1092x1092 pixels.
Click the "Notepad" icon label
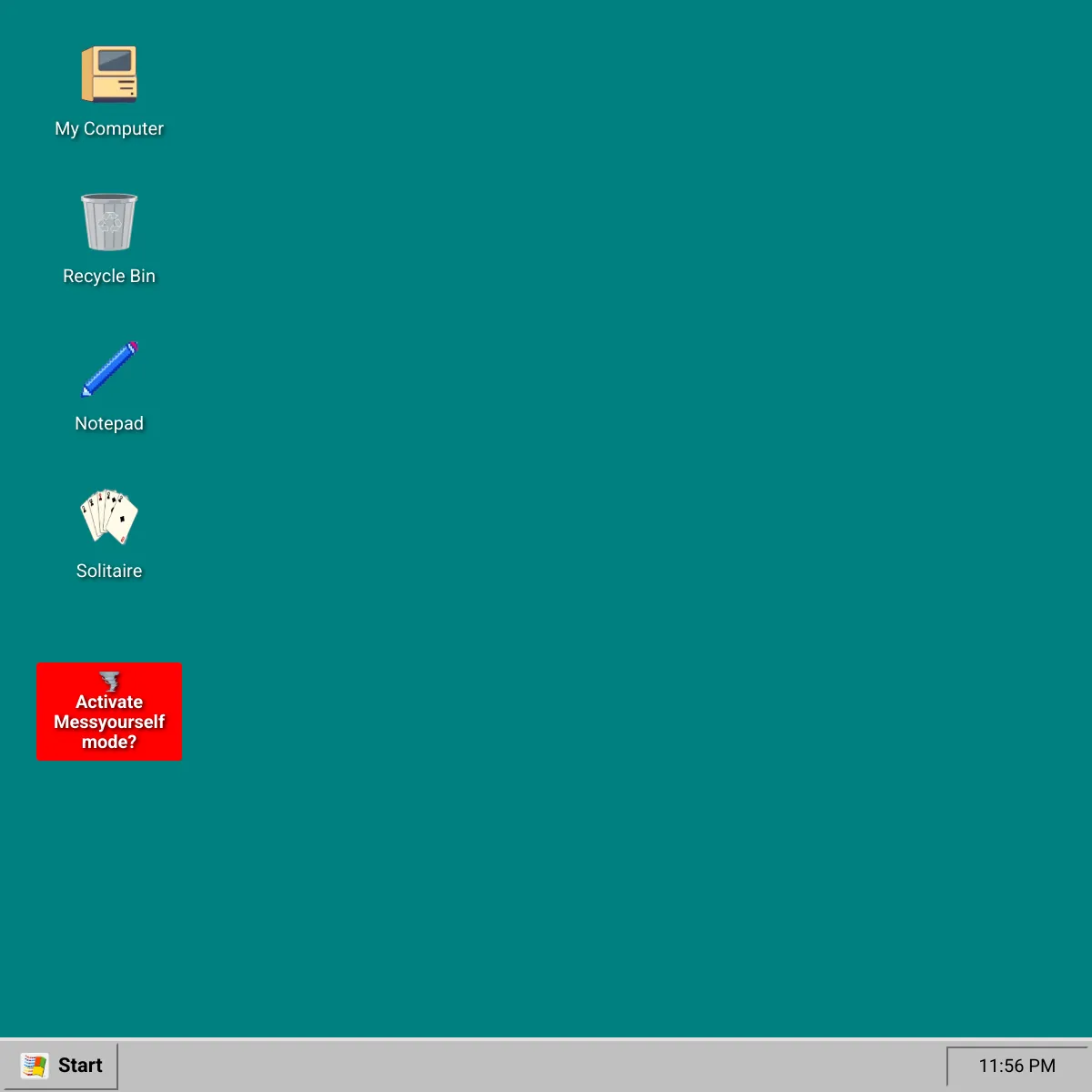(x=109, y=424)
